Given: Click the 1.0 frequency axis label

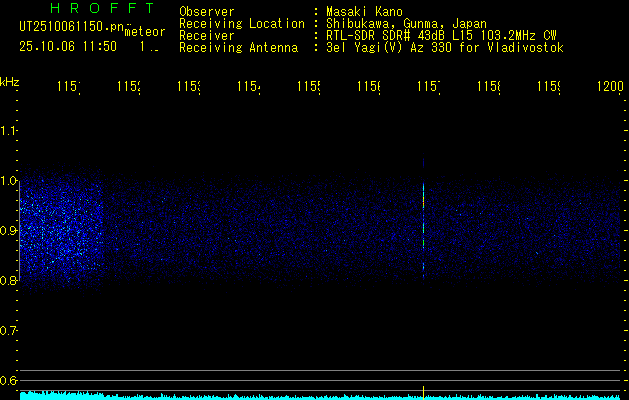Looking at the screenshot, I should click(8, 181).
